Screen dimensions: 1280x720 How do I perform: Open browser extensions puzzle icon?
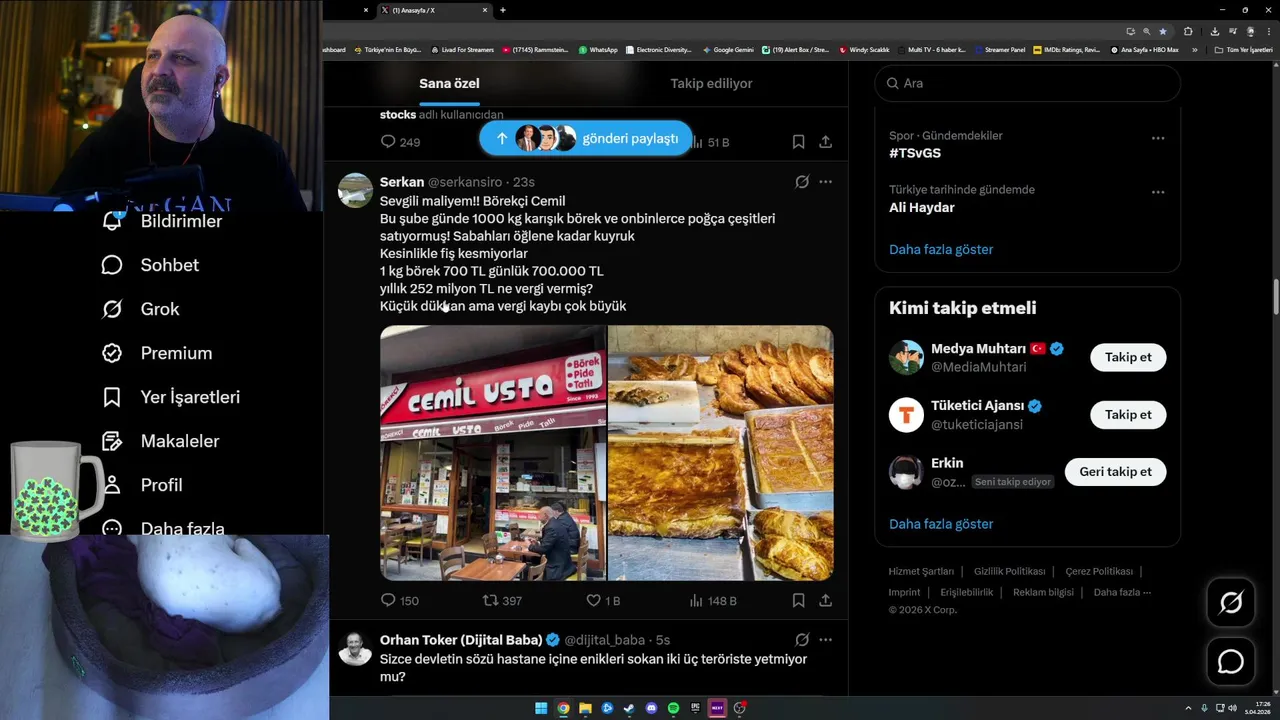coord(1188,31)
